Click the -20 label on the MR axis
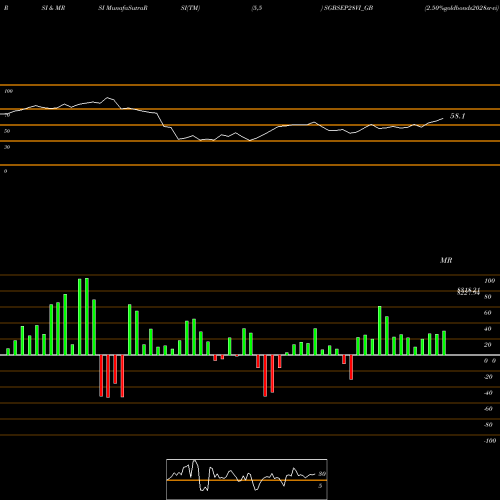500x500 pixels. coord(488,377)
